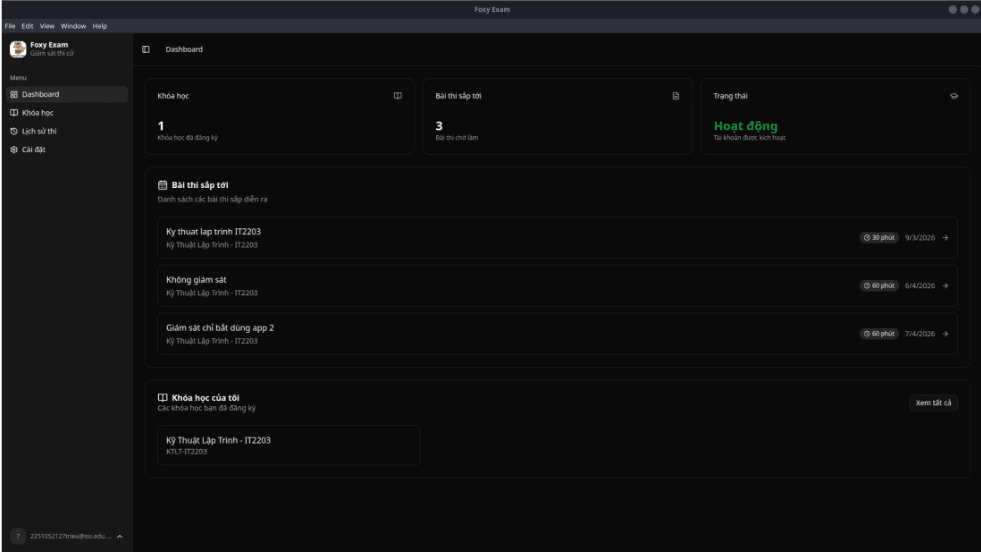Screen dimensions: 981x552
Task: Click the 30 phút duration badge
Action: pyautogui.click(x=879, y=238)
